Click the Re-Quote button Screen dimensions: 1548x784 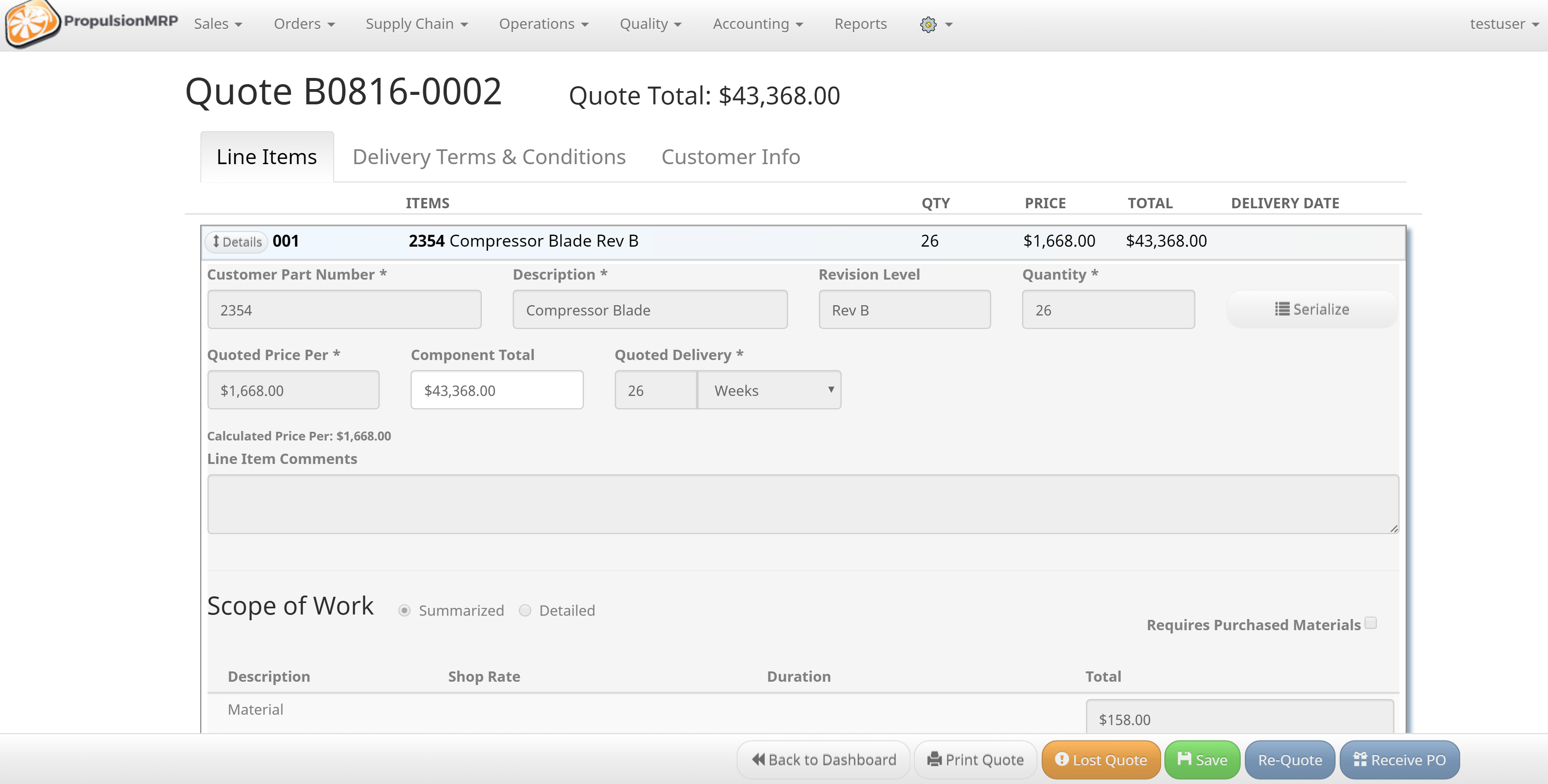tap(1290, 759)
